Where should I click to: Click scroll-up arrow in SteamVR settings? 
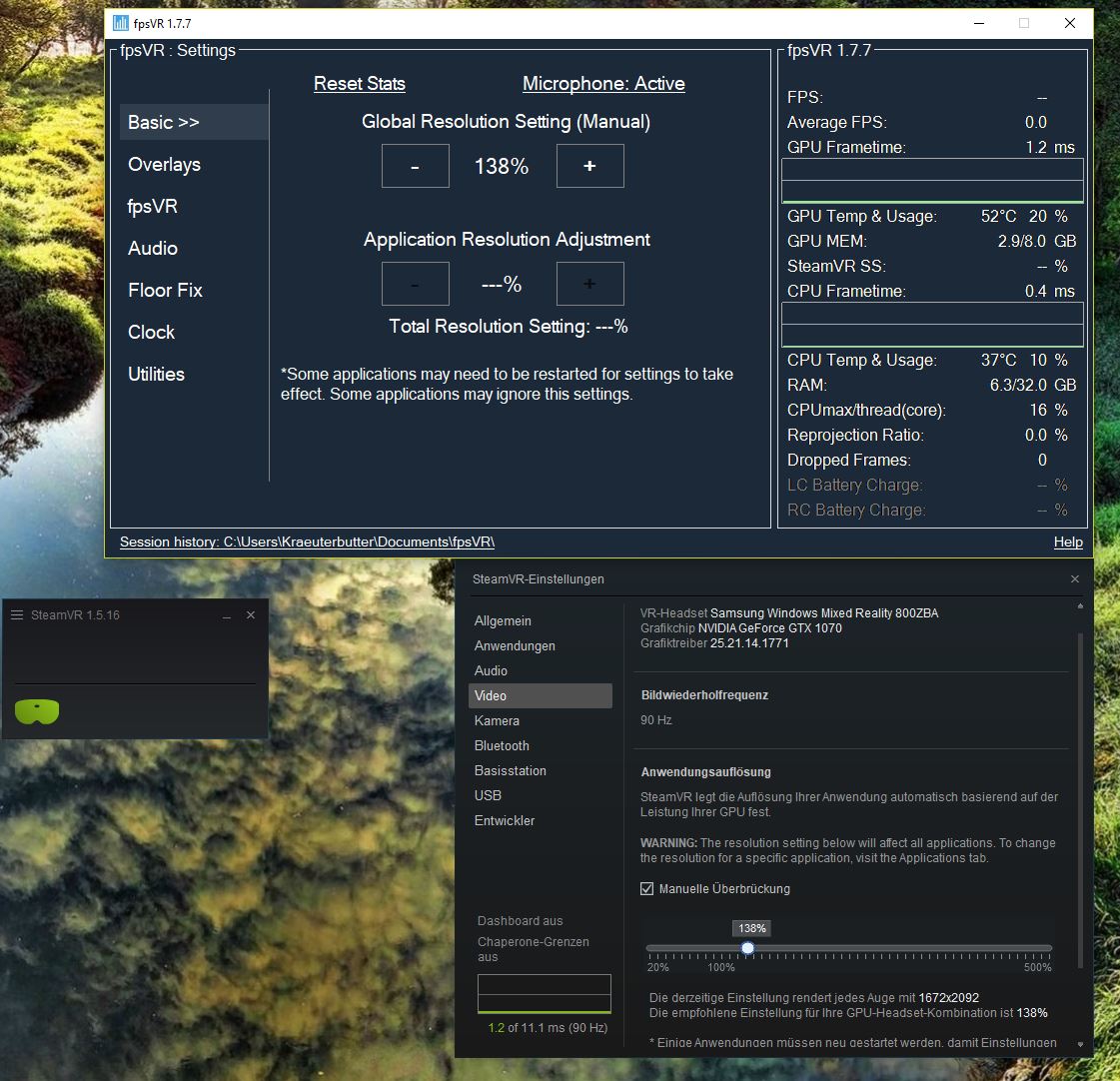(x=1080, y=606)
